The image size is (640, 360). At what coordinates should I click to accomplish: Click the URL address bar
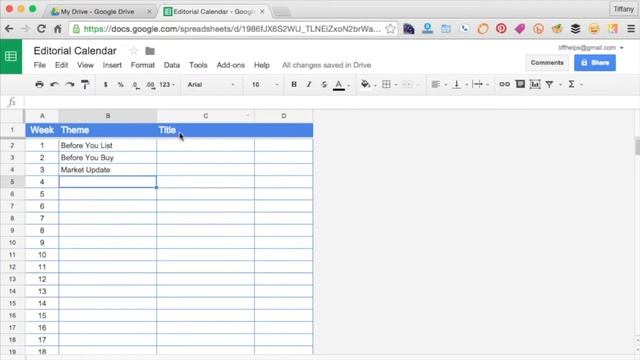click(232, 29)
